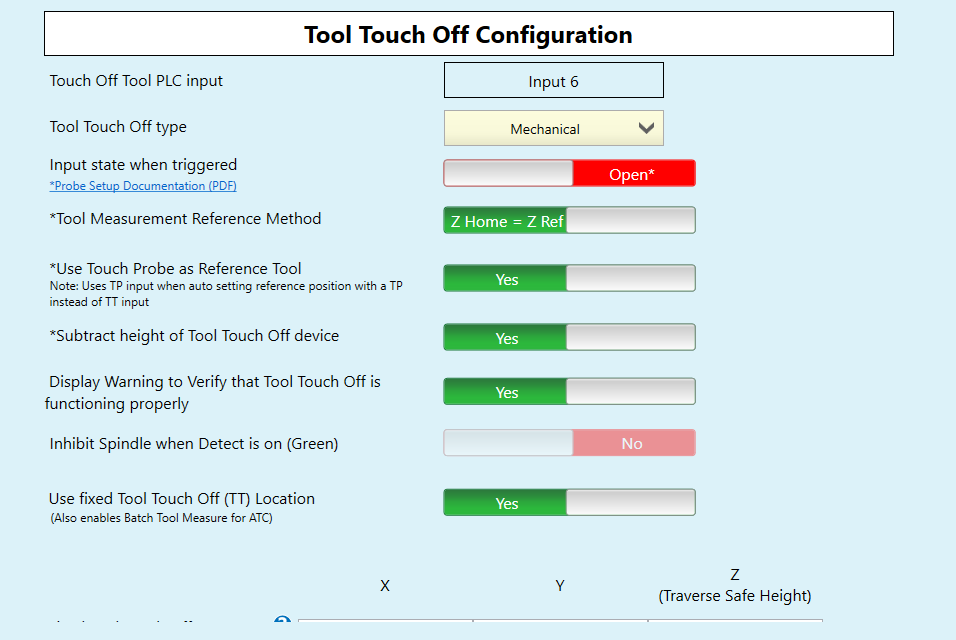Viewport: 956px width, 640px height.
Task: Click the X column header
Action: [385, 586]
